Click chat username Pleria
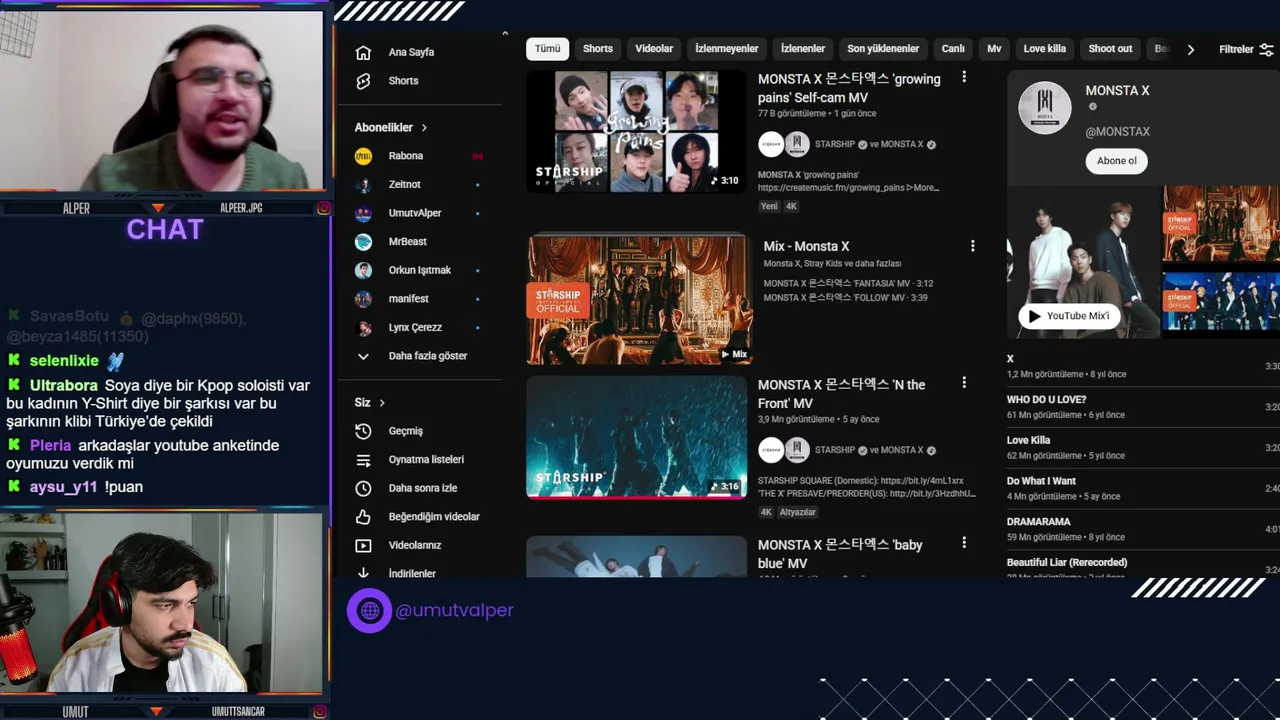1280x720 pixels. (x=50, y=446)
